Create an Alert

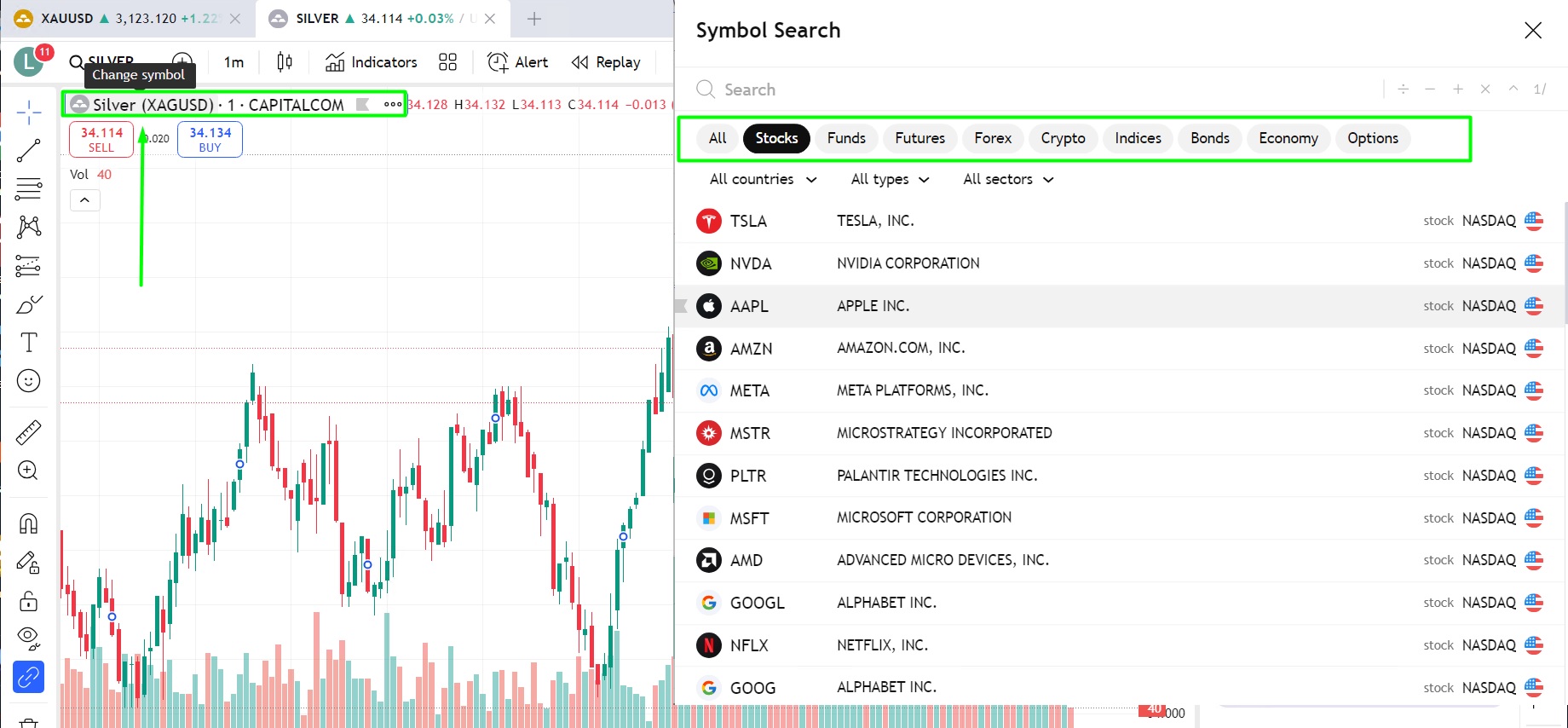pos(517,62)
